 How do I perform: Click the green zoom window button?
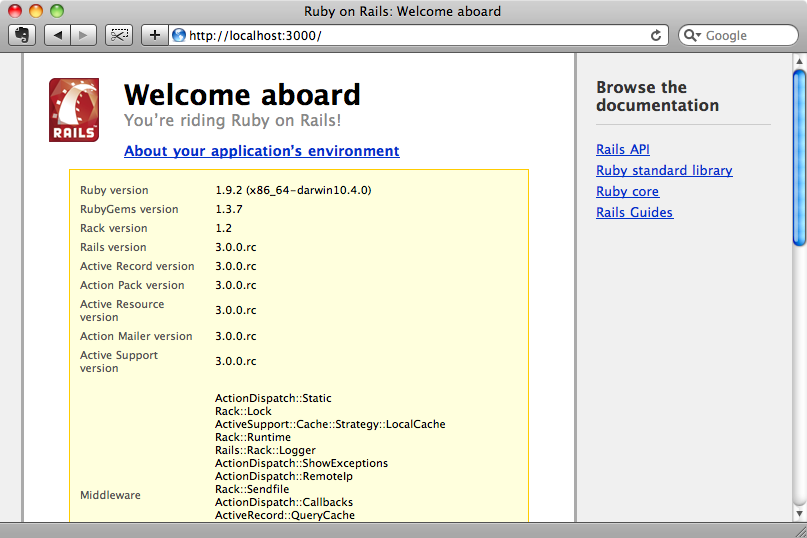[57, 11]
